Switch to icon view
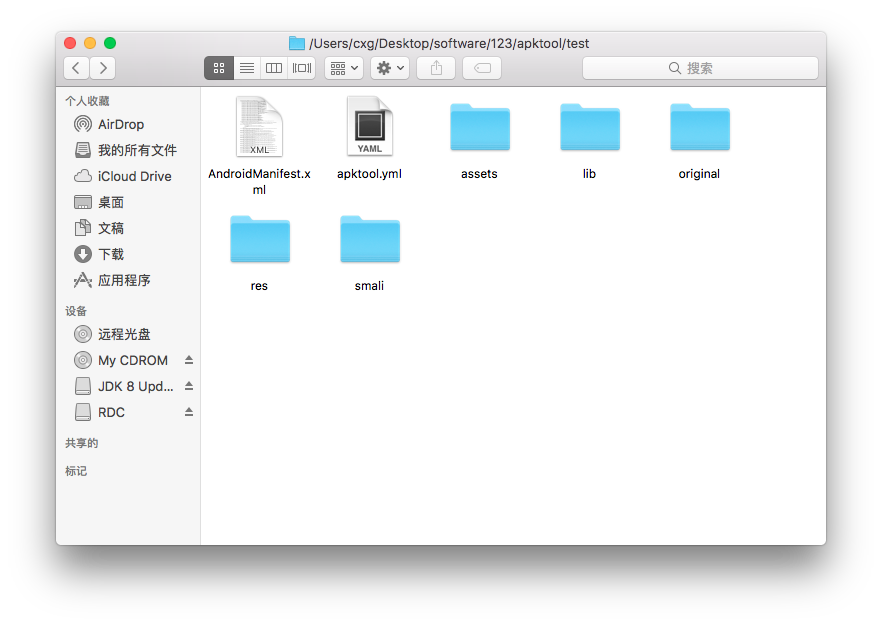Image resolution: width=882 pixels, height=625 pixels. 219,68
